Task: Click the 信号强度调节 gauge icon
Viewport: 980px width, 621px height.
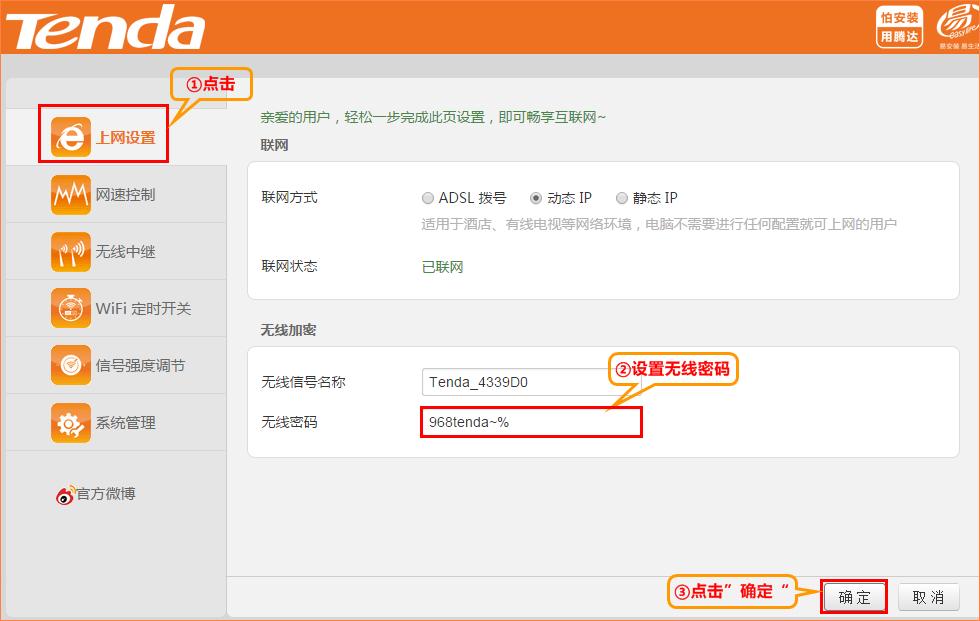Action: click(71, 365)
